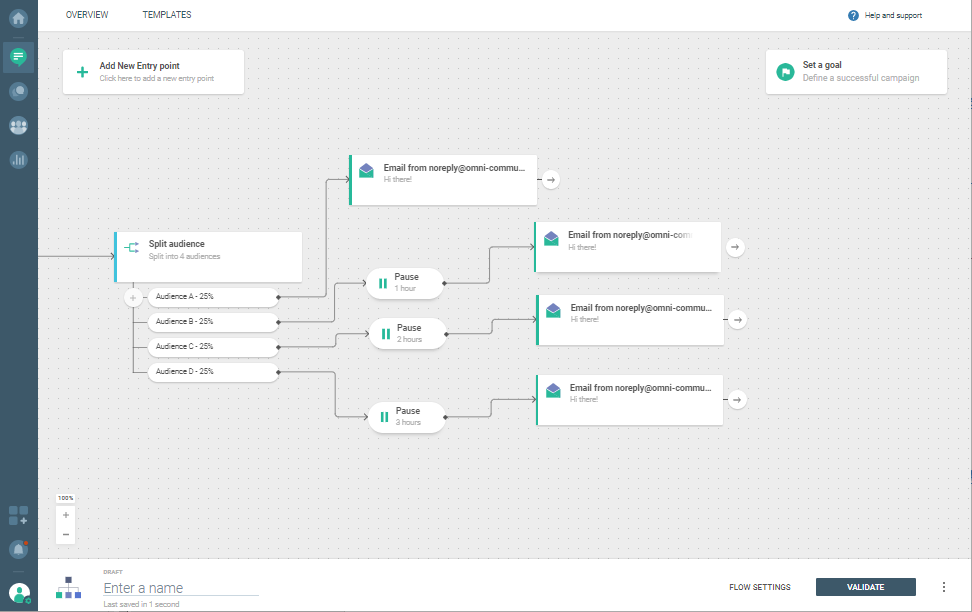Open the Analytics bar chart sidebar icon
Image resolution: width=972 pixels, height=612 pixels.
point(18,159)
